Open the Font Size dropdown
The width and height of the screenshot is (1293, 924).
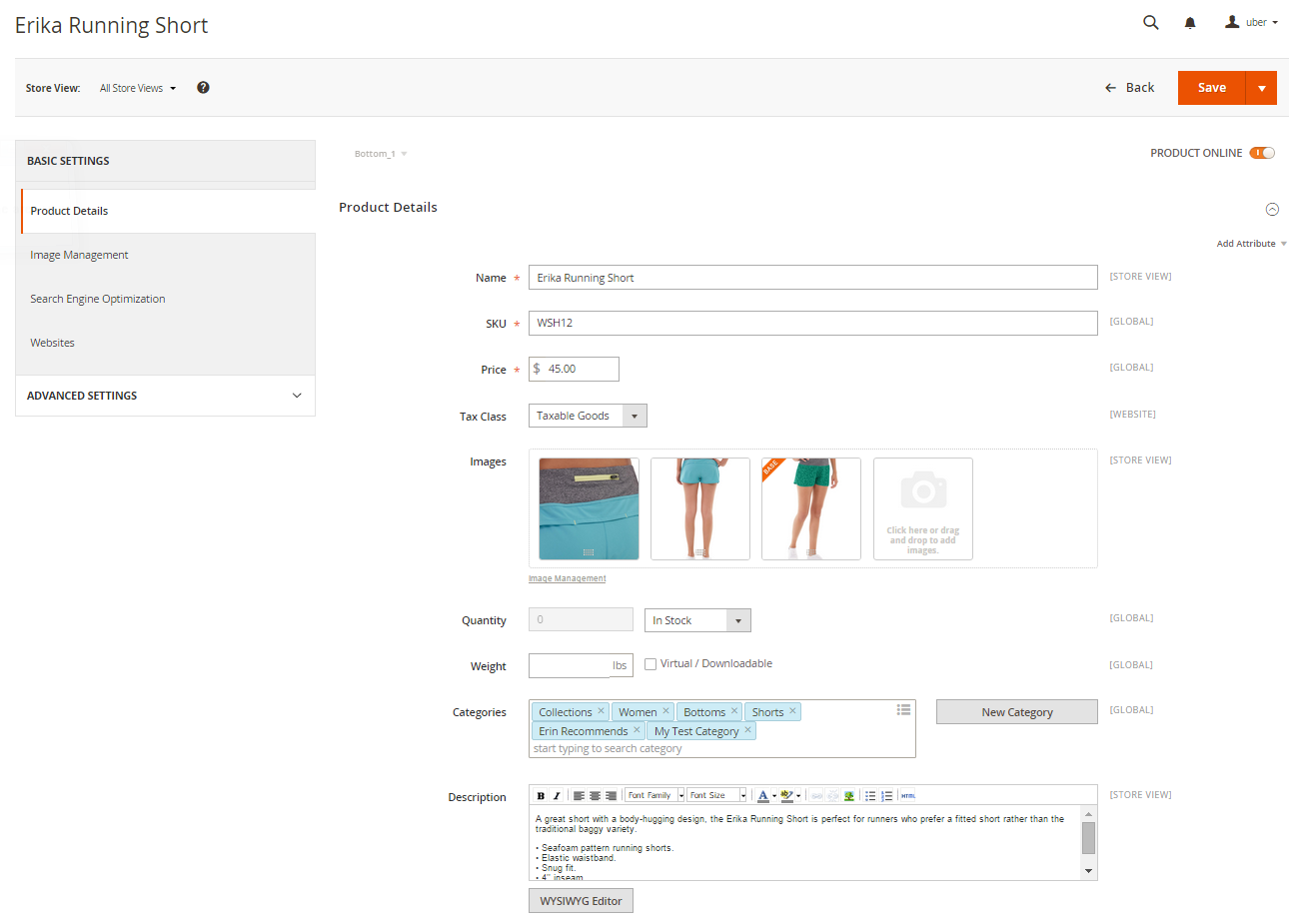click(716, 795)
